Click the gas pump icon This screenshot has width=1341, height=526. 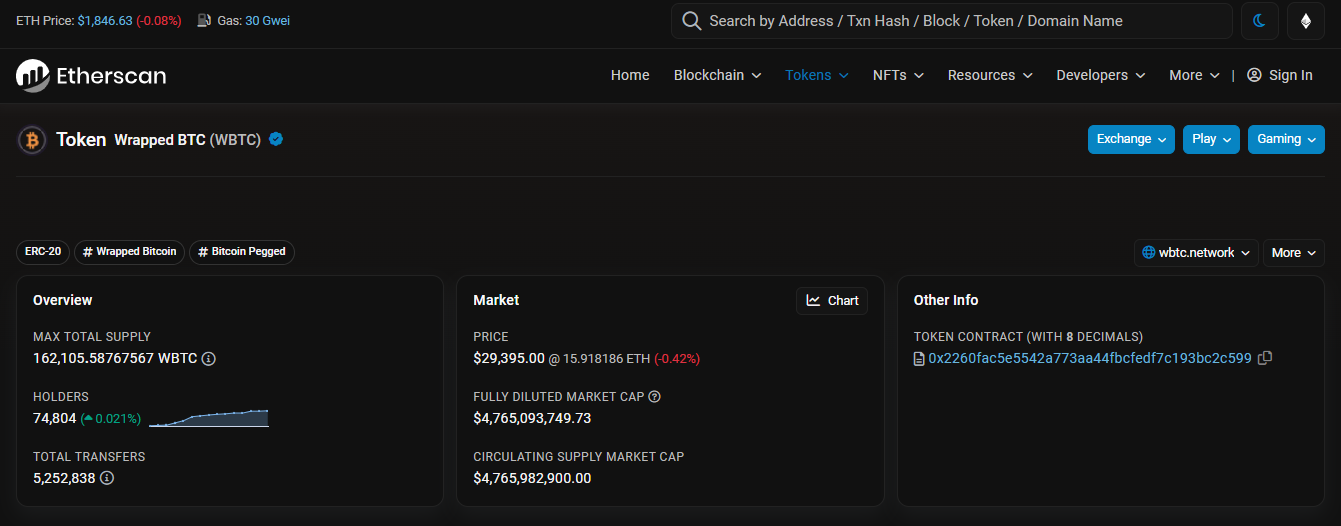(205, 20)
